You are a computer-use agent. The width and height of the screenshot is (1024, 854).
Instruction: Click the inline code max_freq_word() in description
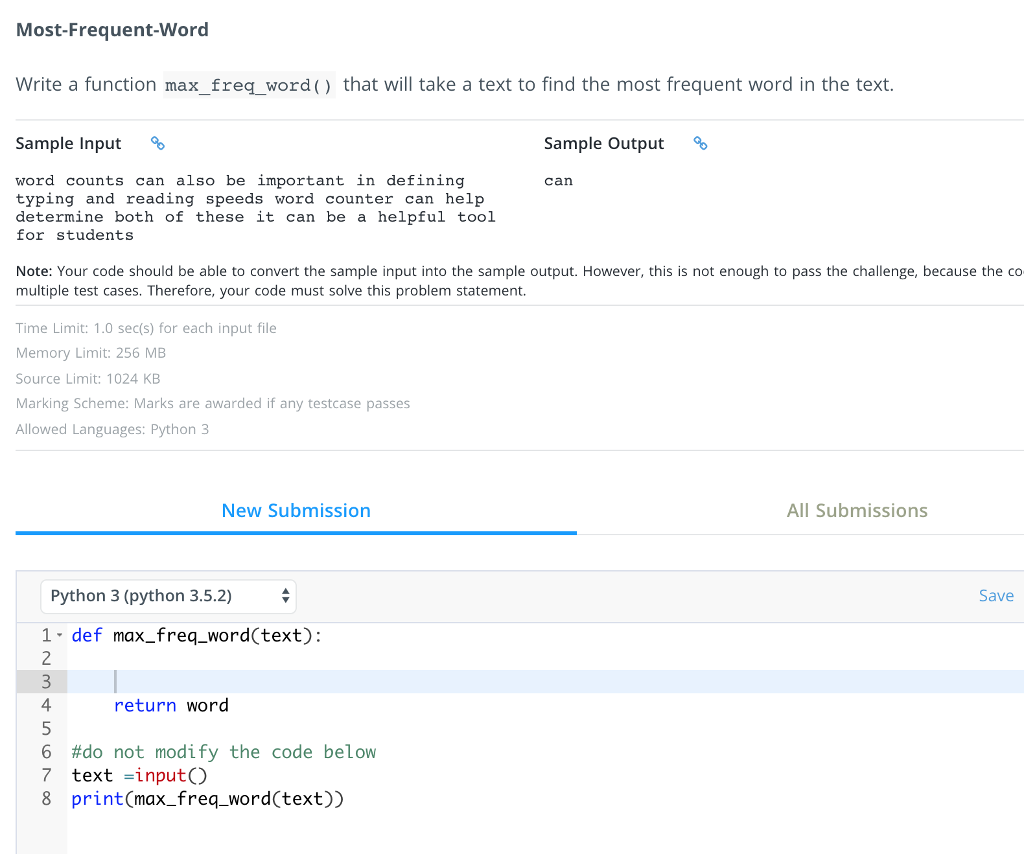[x=249, y=86]
